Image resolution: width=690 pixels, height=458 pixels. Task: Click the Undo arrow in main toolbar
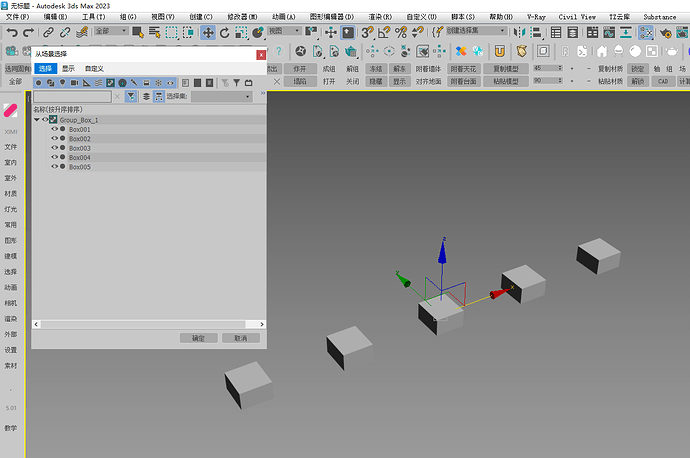click(x=11, y=32)
